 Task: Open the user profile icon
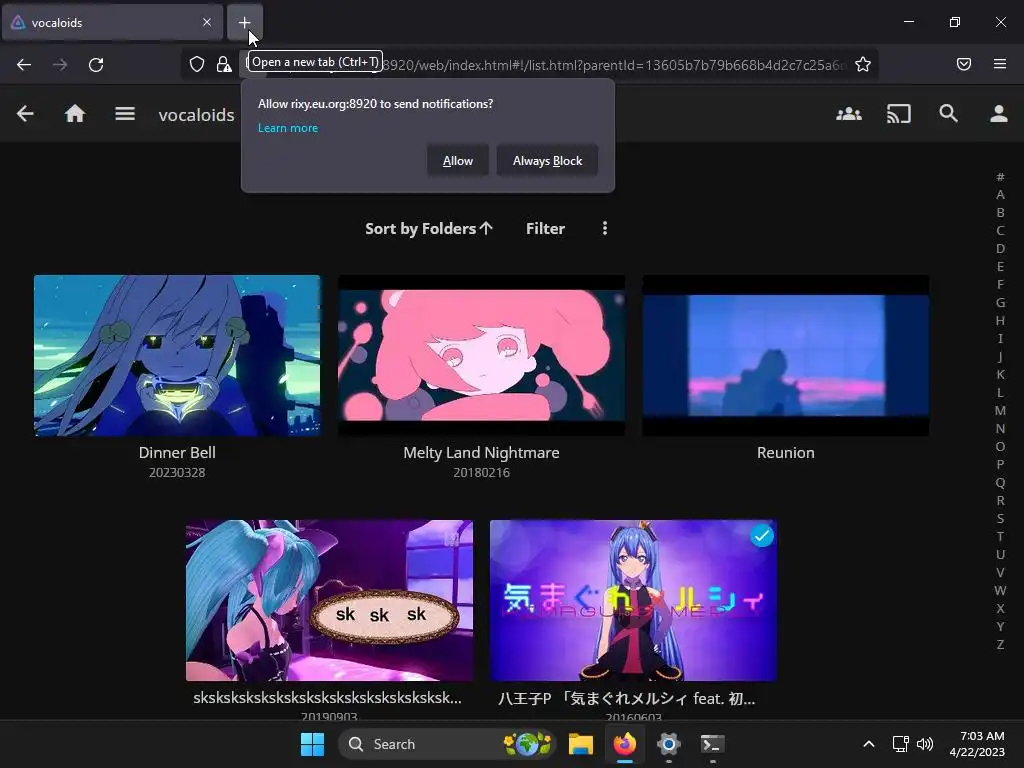[999, 114]
